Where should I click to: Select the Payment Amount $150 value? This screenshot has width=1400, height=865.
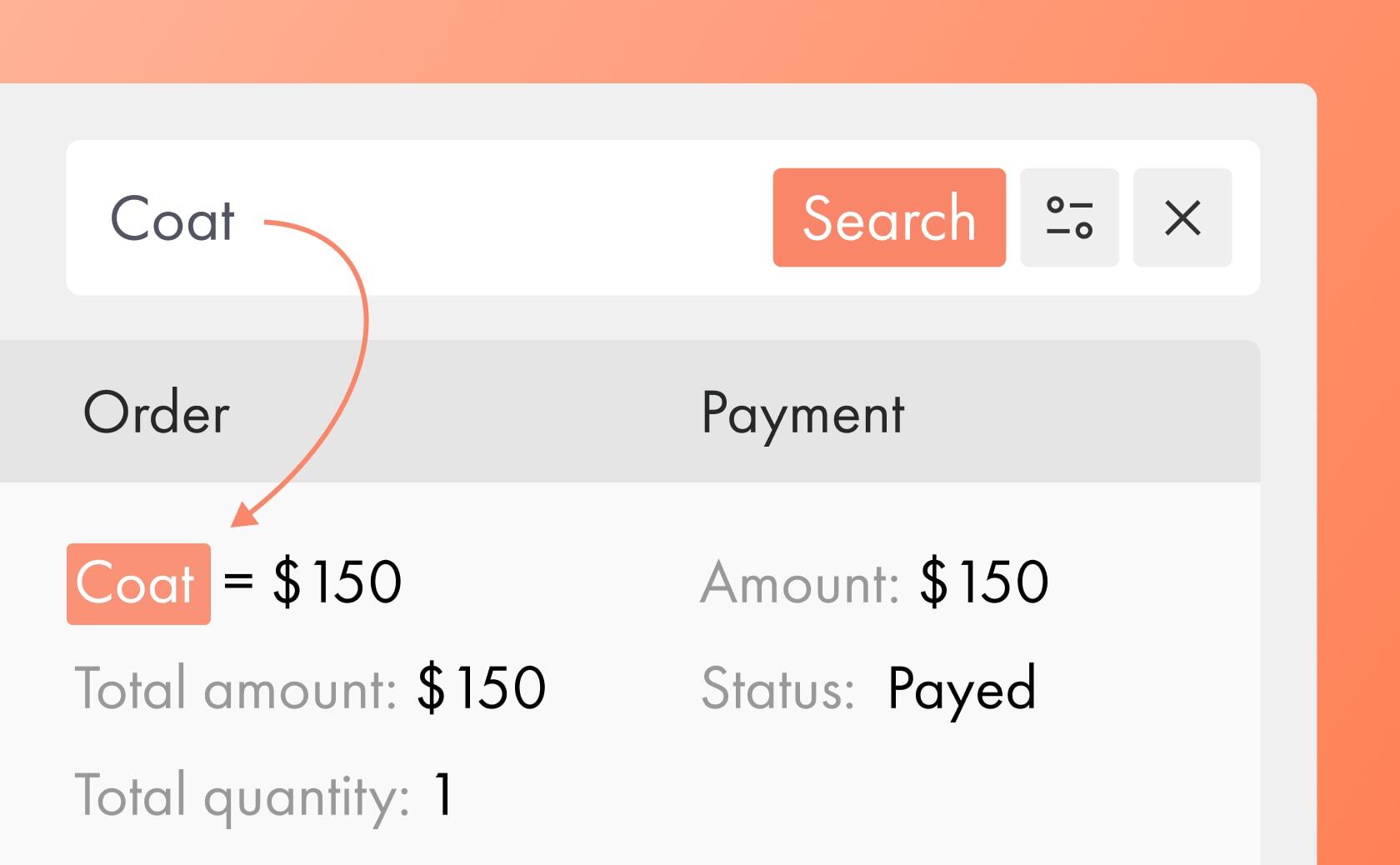coord(984,582)
